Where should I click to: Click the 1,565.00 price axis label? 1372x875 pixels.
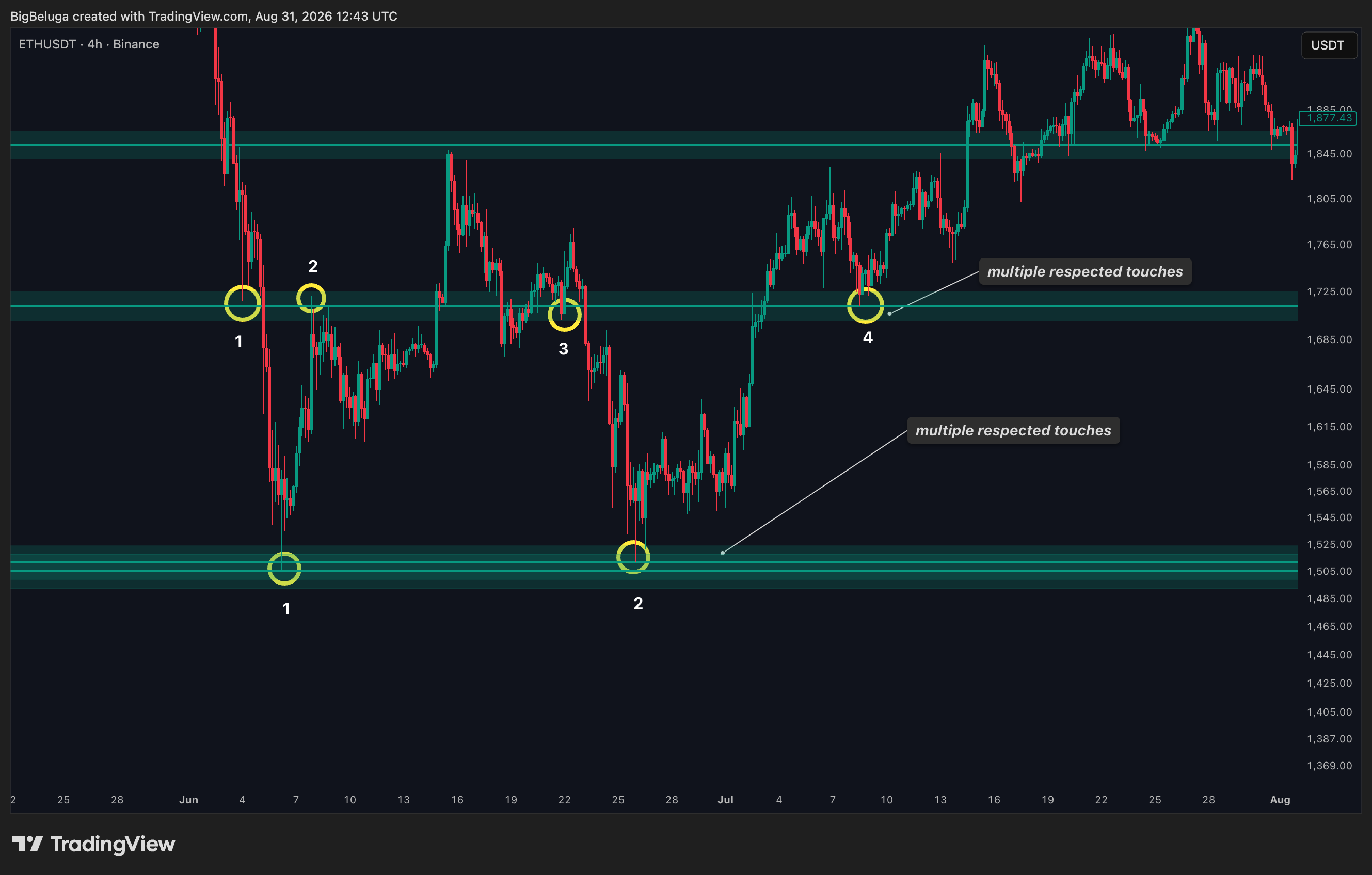pos(1329,491)
